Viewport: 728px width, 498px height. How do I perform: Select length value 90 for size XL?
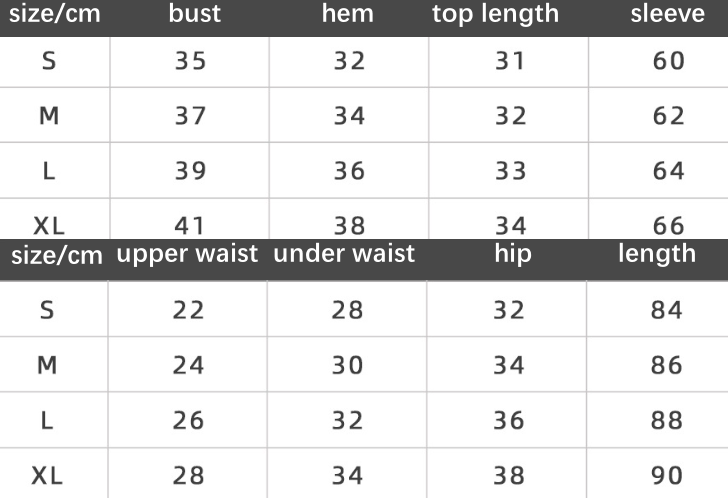(x=666, y=476)
